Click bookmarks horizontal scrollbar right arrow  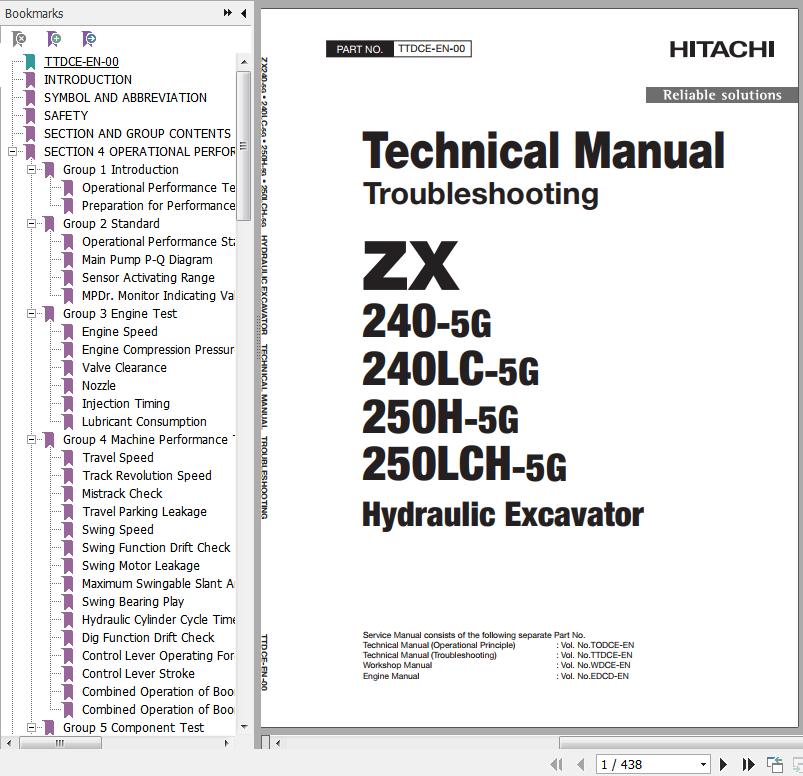pyautogui.click(x=227, y=742)
